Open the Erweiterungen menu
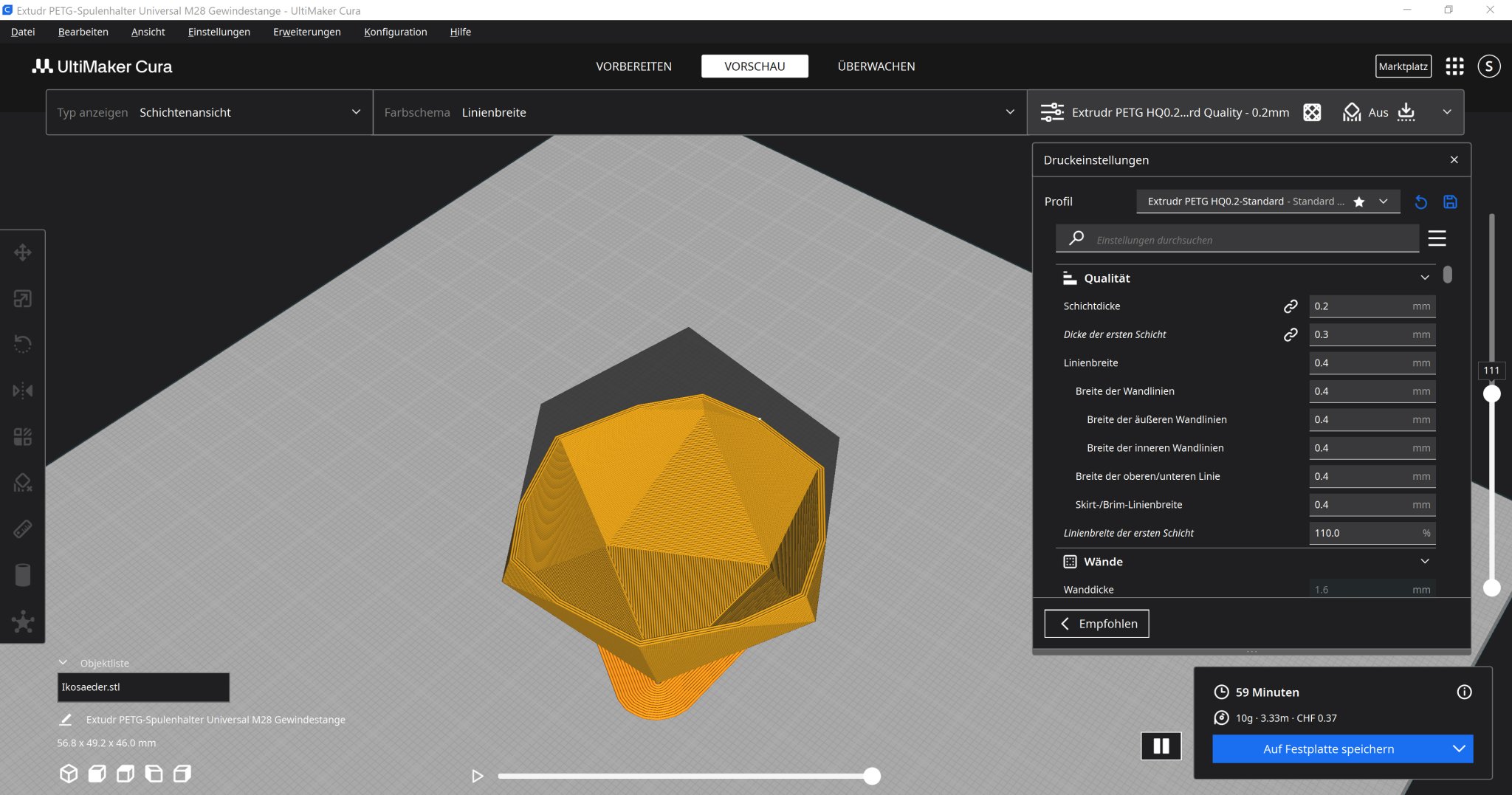This screenshot has height=795, width=1512. [x=306, y=32]
